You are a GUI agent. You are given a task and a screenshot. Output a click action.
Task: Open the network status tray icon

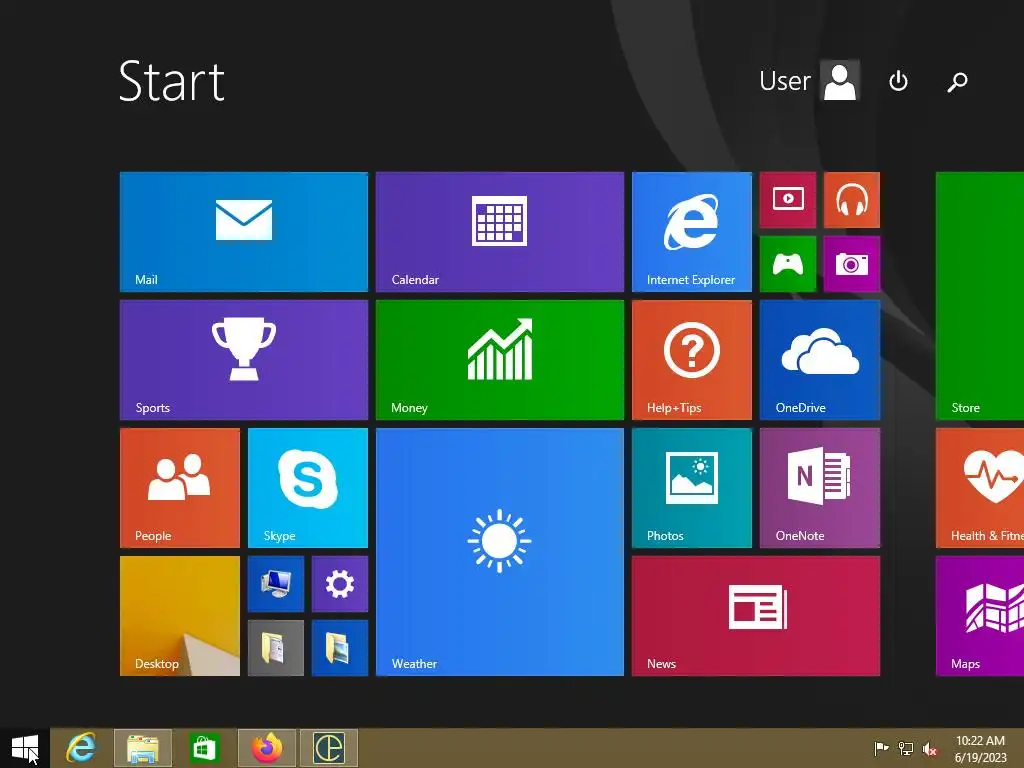tap(906, 748)
